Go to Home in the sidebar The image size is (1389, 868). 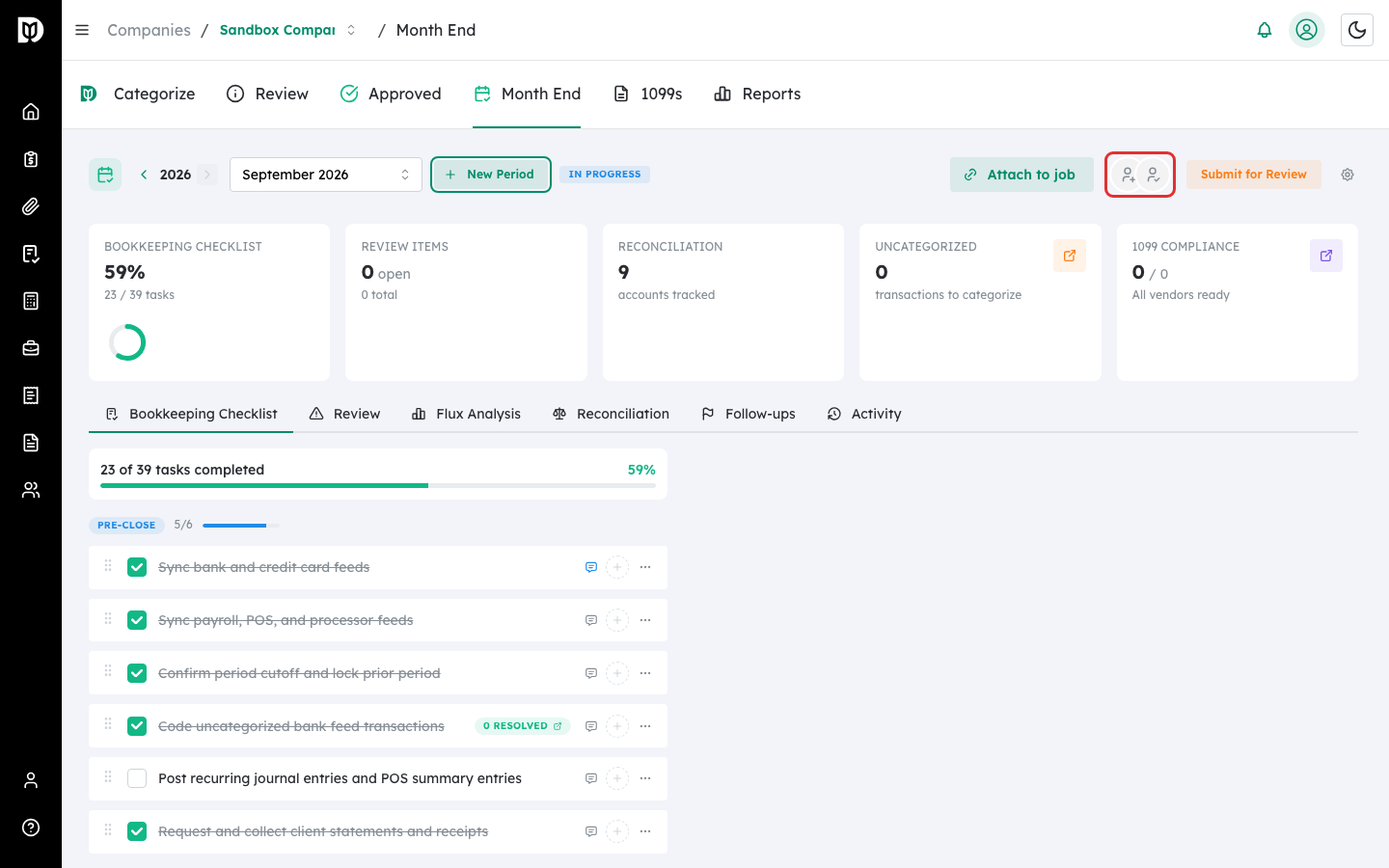point(31,111)
